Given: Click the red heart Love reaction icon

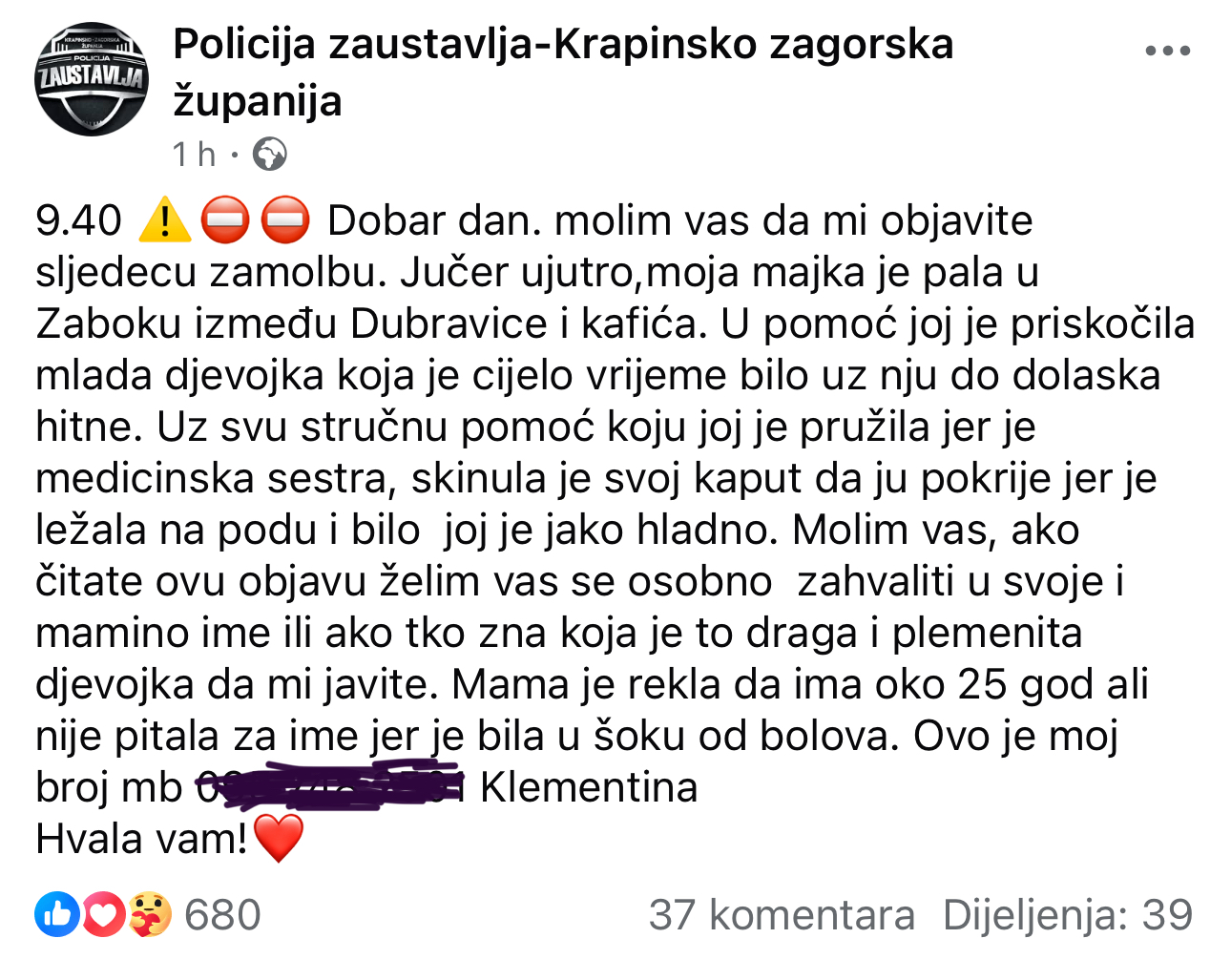Looking at the screenshot, I should click(x=104, y=915).
